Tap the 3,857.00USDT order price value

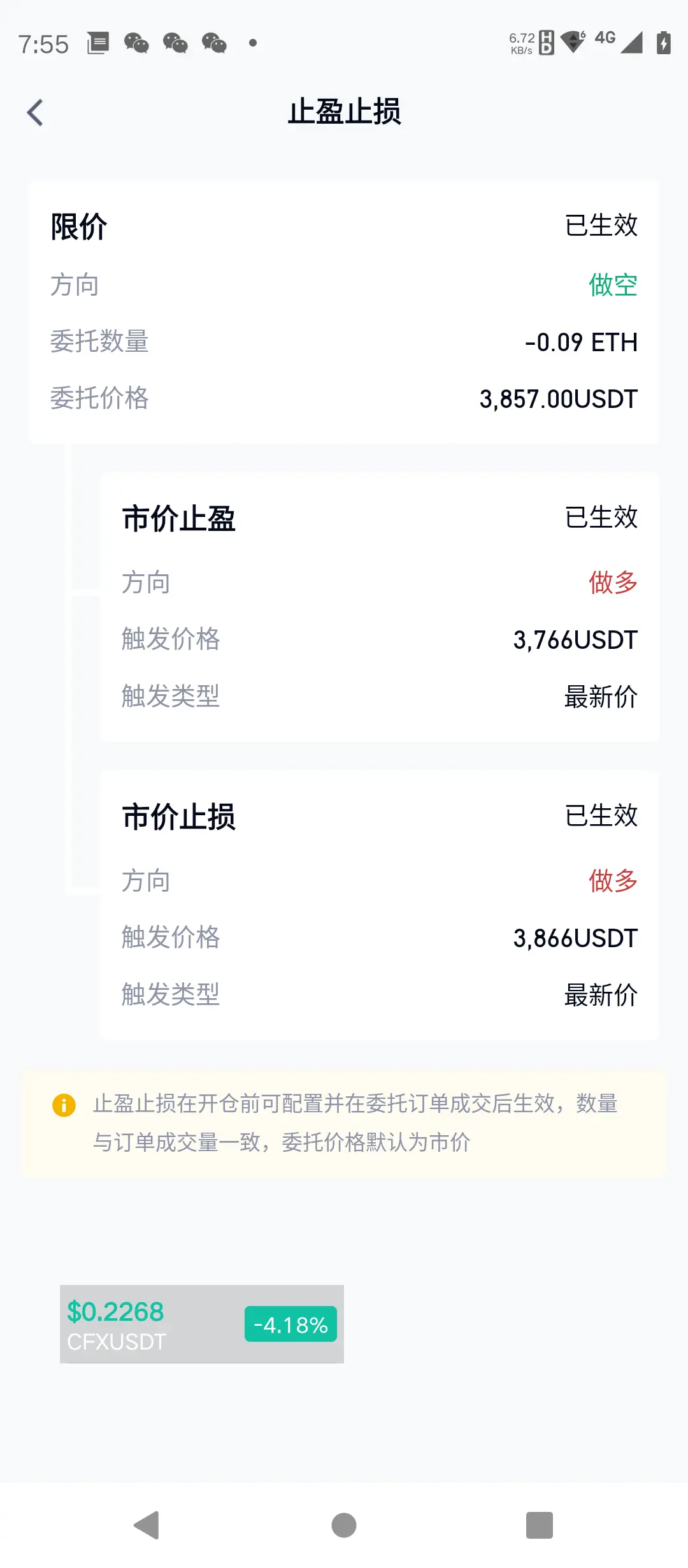[x=559, y=399]
